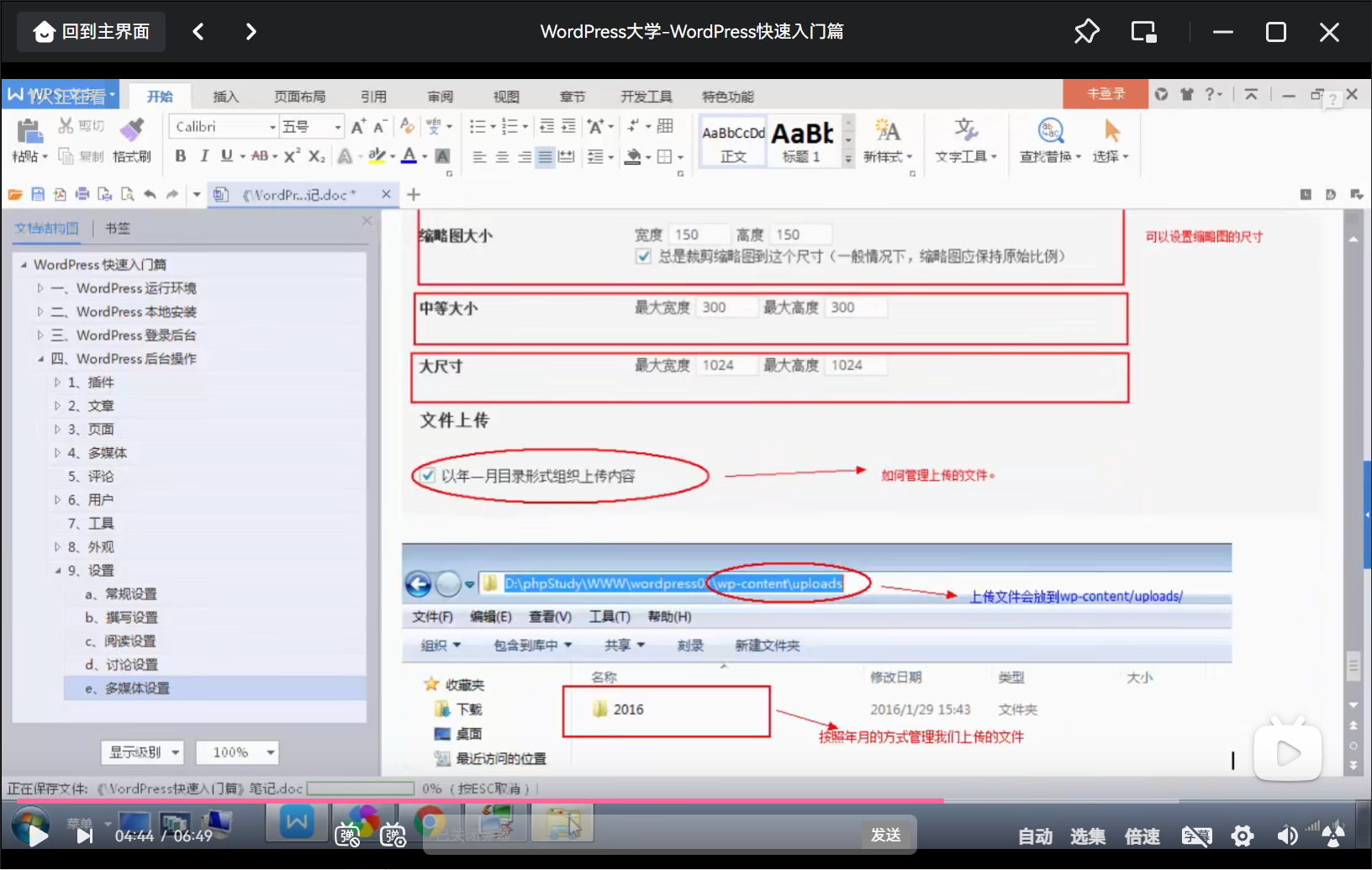The image size is (1372, 870).
Task: Open the 新样式 new style tool
Action: point(888,141)
